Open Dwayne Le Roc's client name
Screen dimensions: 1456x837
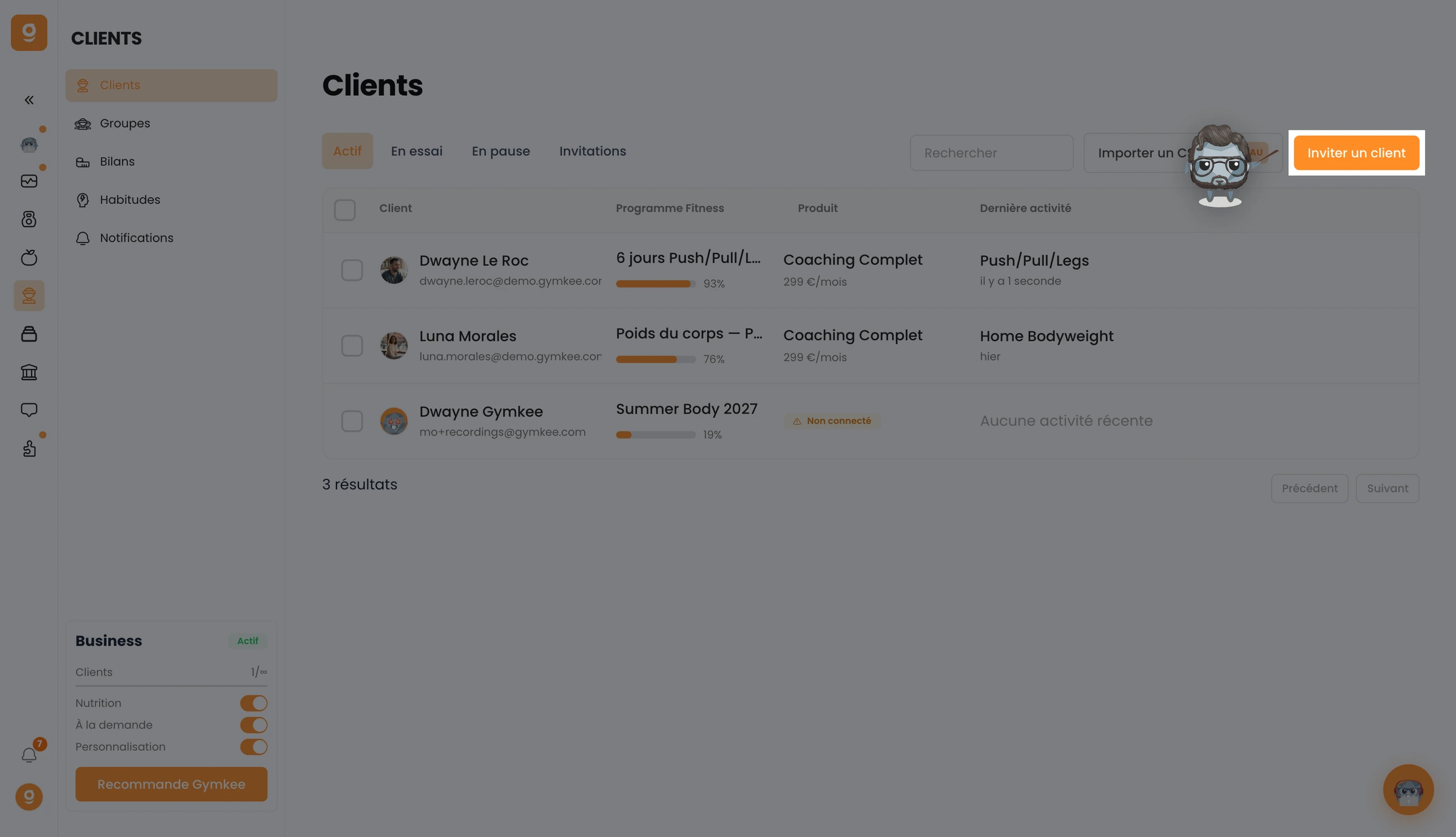pos(474,261)
